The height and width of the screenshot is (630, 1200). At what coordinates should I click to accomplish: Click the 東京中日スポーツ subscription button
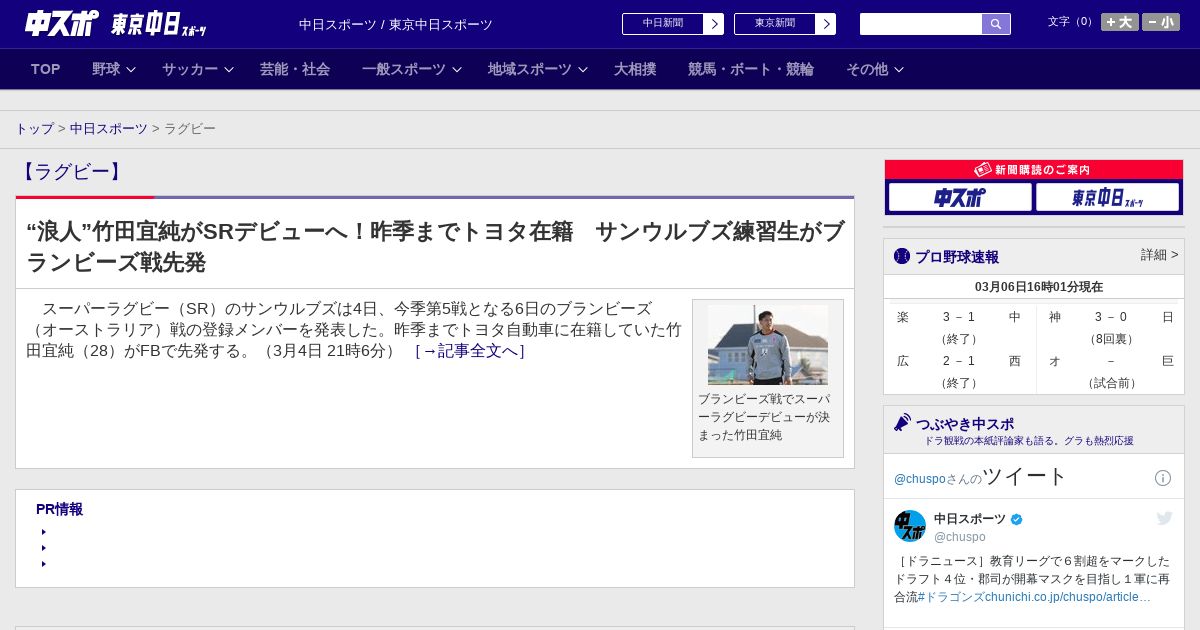point(1108,198)
